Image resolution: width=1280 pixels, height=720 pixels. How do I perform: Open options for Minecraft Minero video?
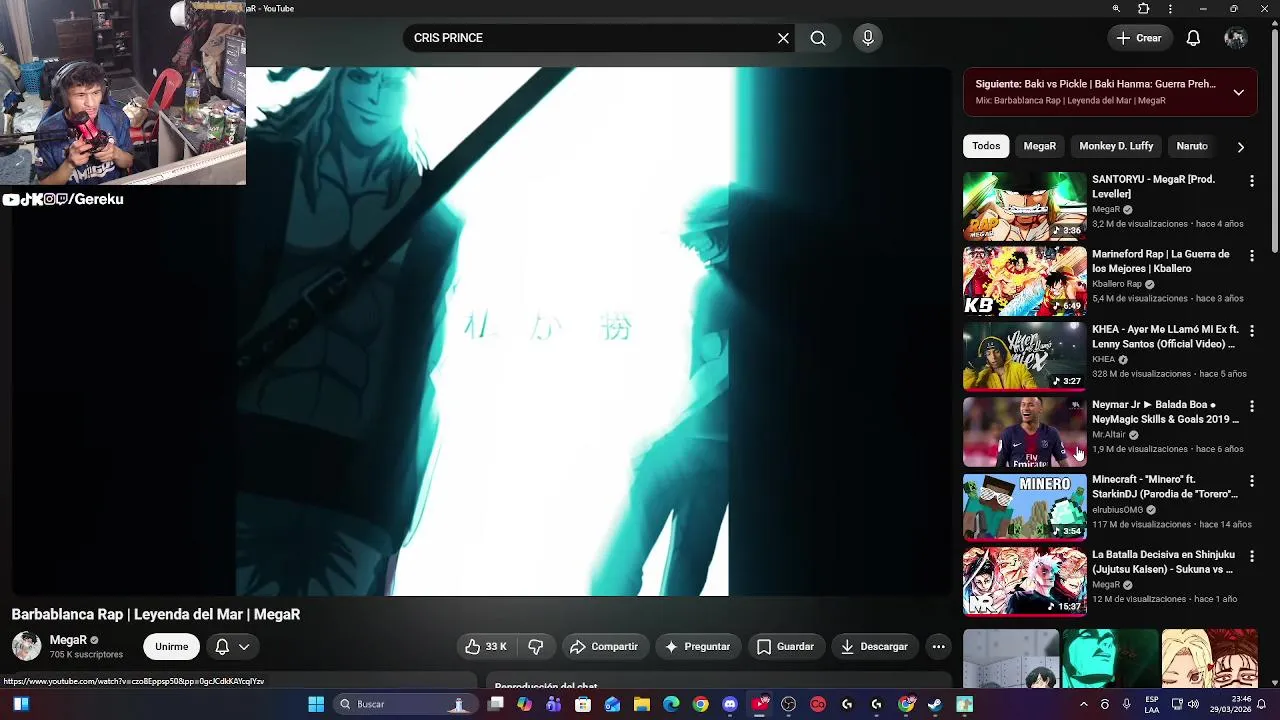pyautogui.click(x=1251, y=481)
